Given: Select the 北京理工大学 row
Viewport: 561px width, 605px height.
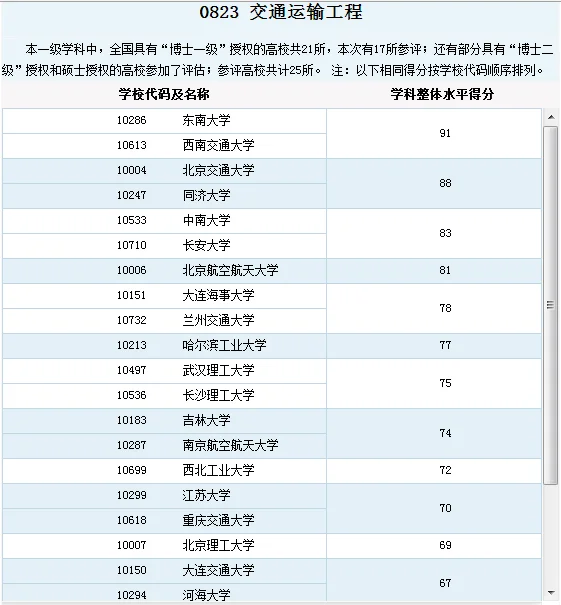Looking at the screenshot, I should tap(164, 546).
